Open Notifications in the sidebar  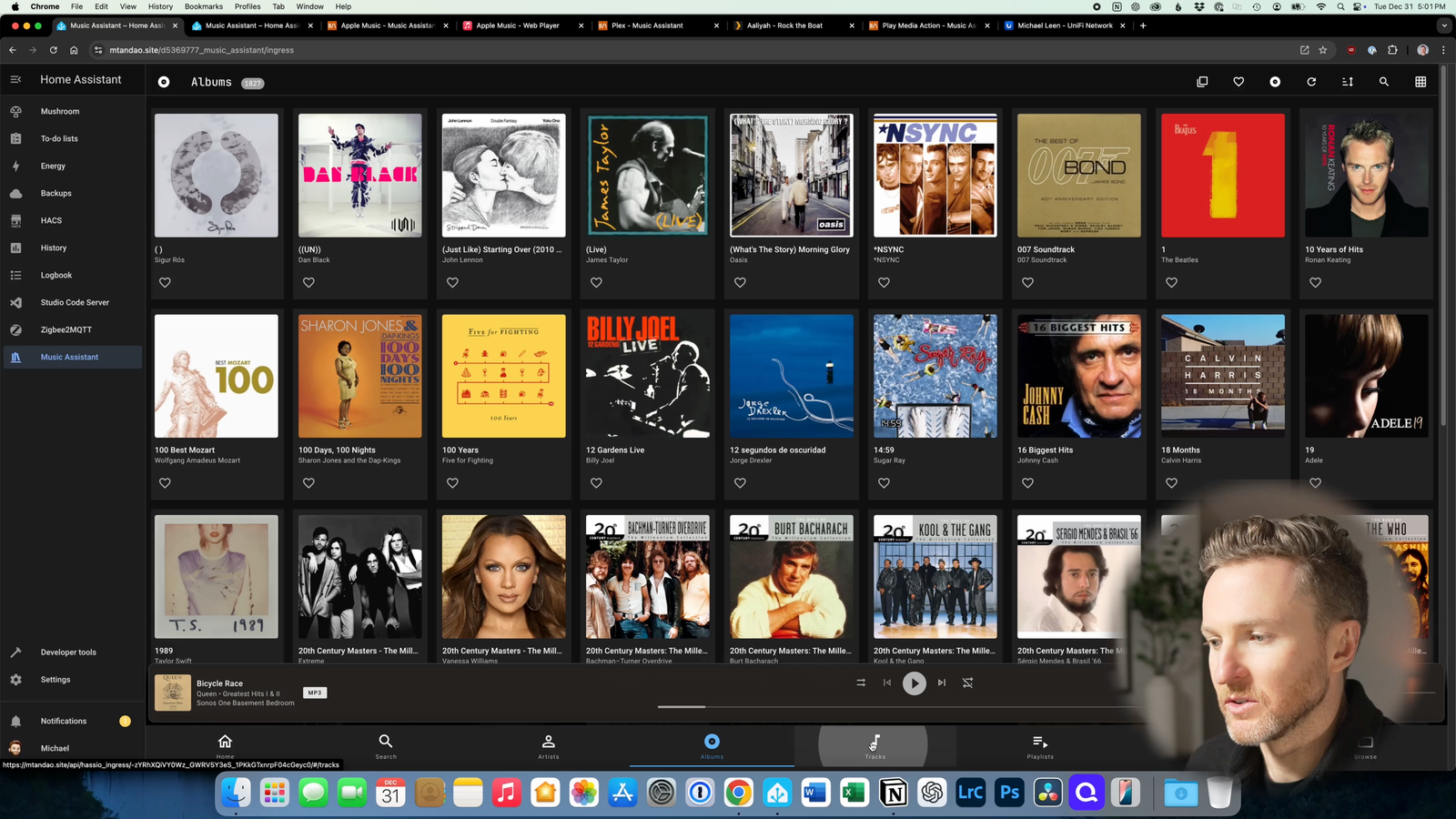click(x=64, y=720)
